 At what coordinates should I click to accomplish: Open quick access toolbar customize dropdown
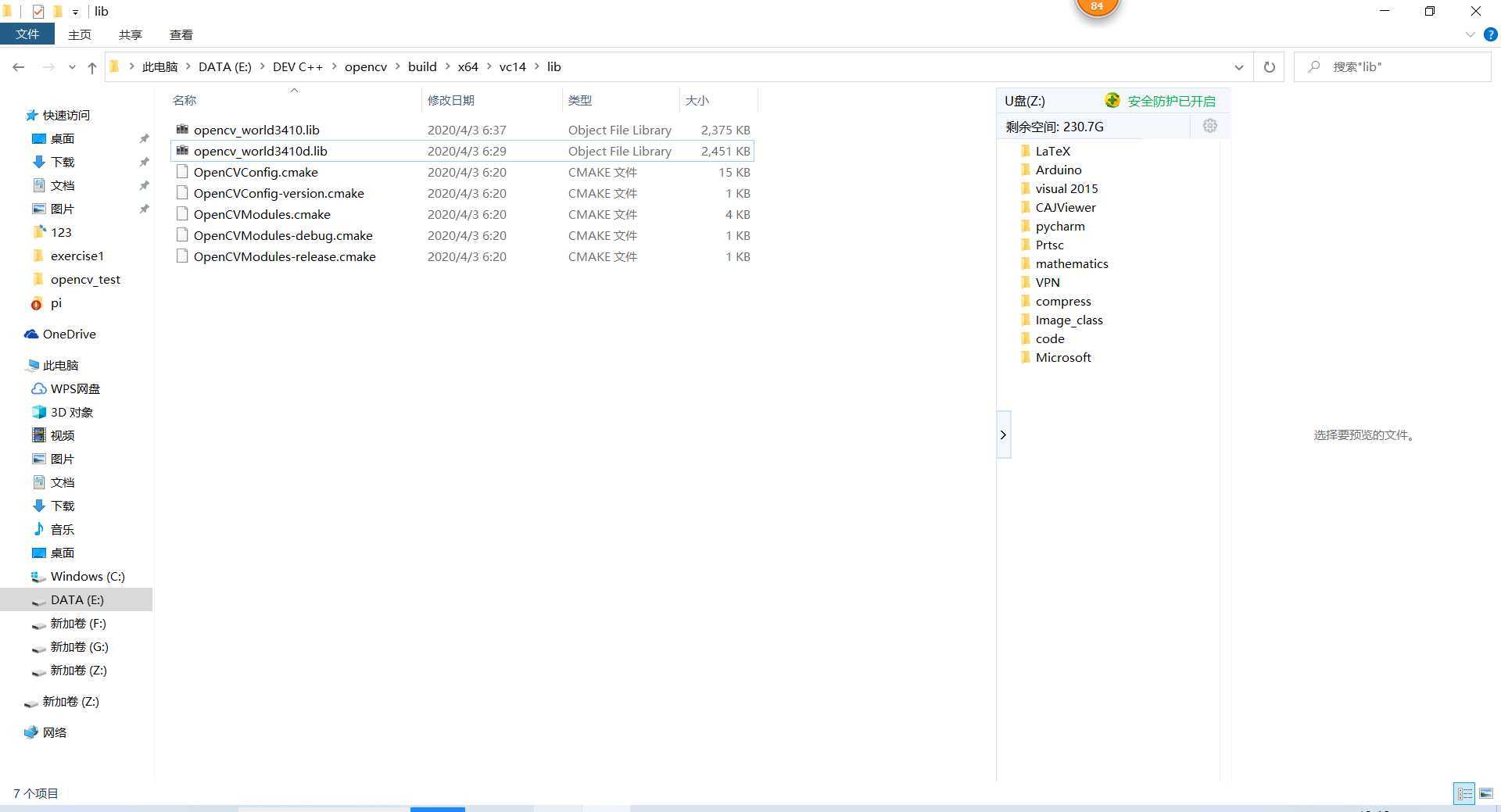click(x=75, y=12)
